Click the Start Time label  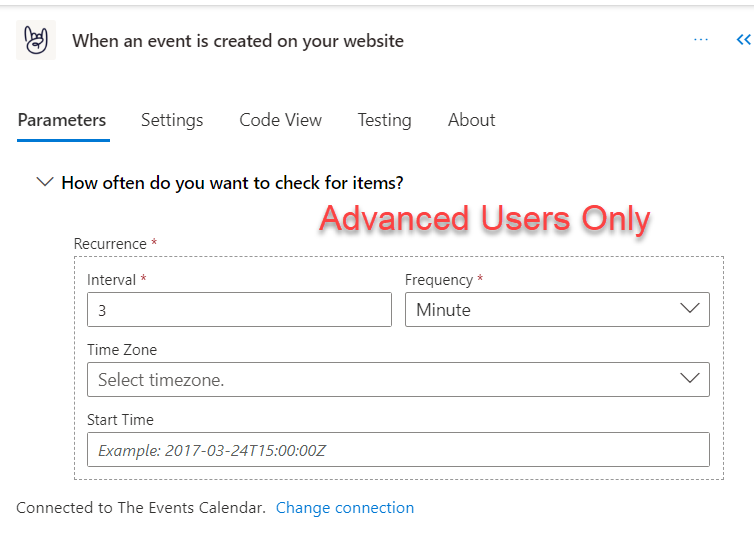pos(120,420)
